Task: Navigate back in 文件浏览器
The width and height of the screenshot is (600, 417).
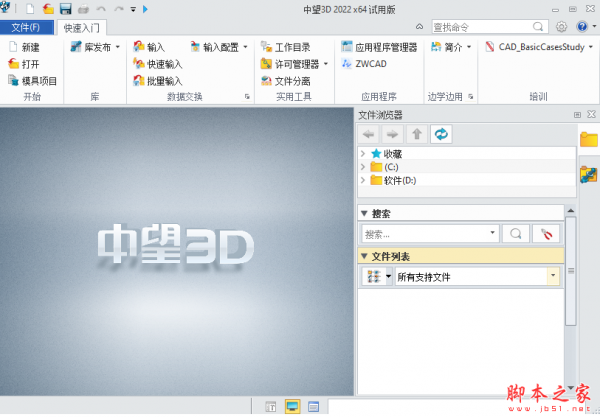Action: coord(368,134)
